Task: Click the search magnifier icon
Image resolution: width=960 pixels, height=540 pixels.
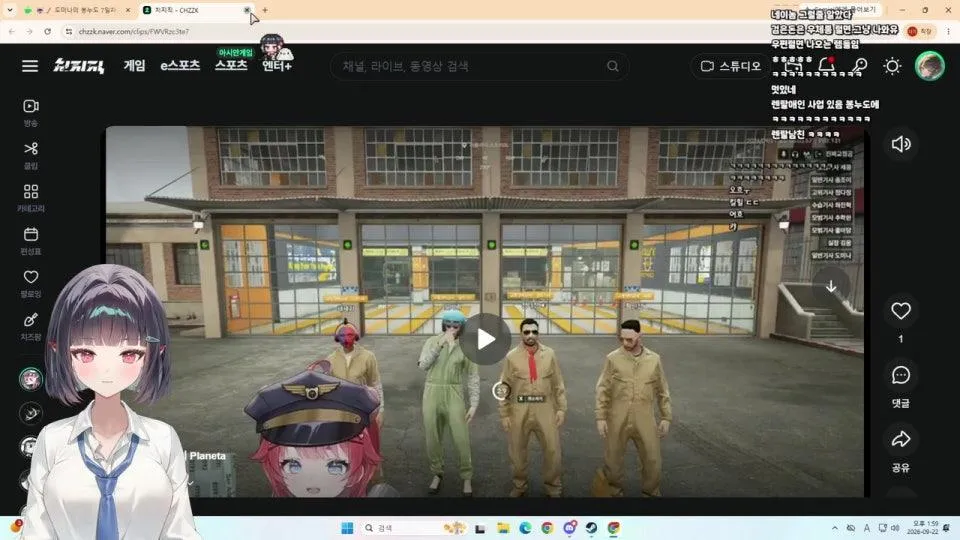Action: tap(613, 66)
